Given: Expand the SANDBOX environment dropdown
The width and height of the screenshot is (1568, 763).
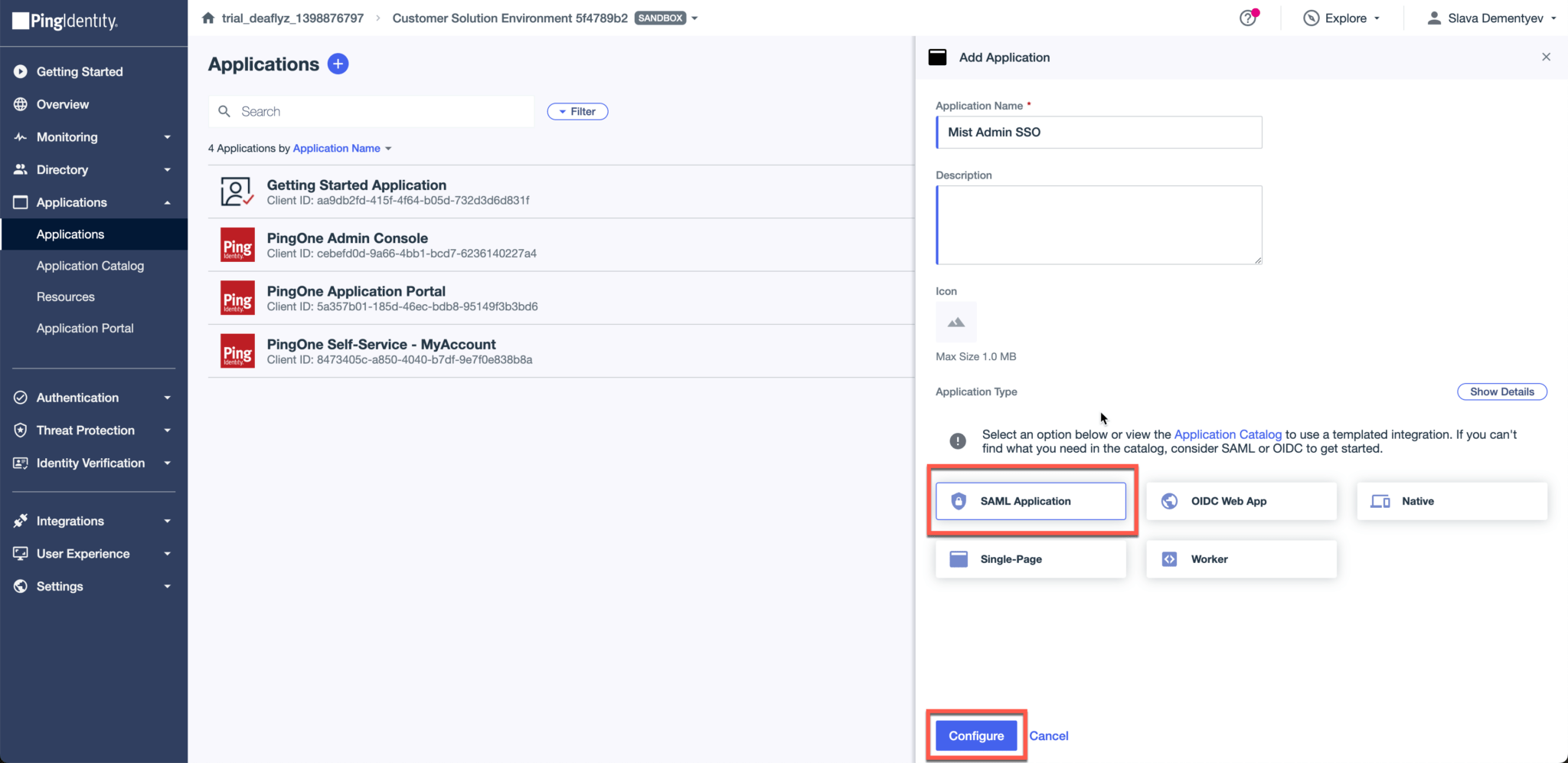Looking at the screenshot, I should click(x=694, y=18).
